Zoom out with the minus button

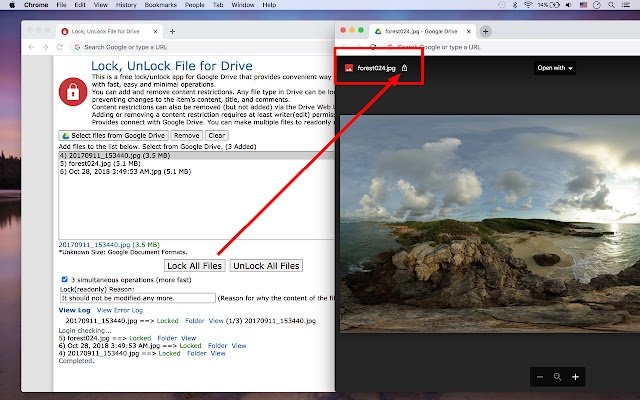(x=540, y=377)
